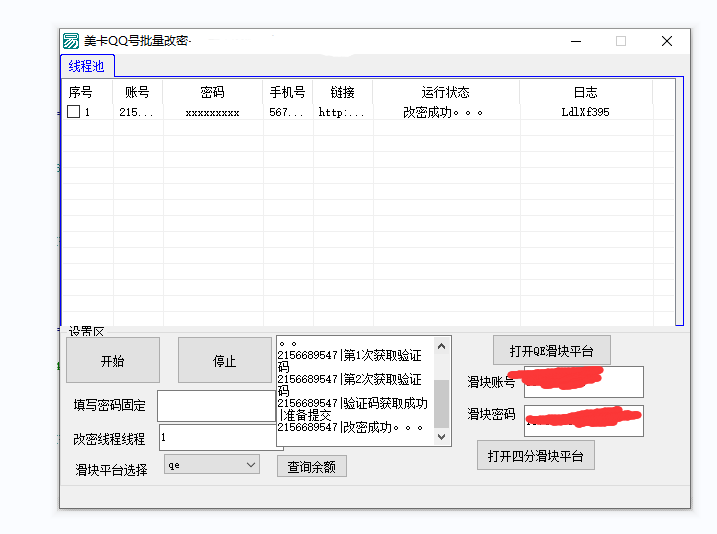Focus the 填写密码固定 input field

coord(215,406)
